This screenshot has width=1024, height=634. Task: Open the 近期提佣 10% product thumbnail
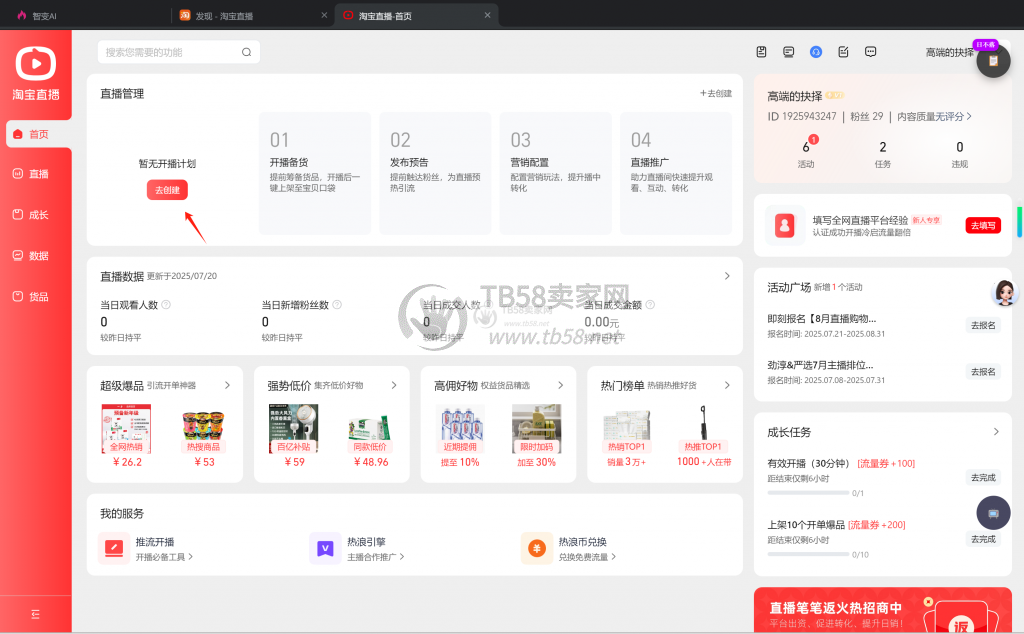460,428
